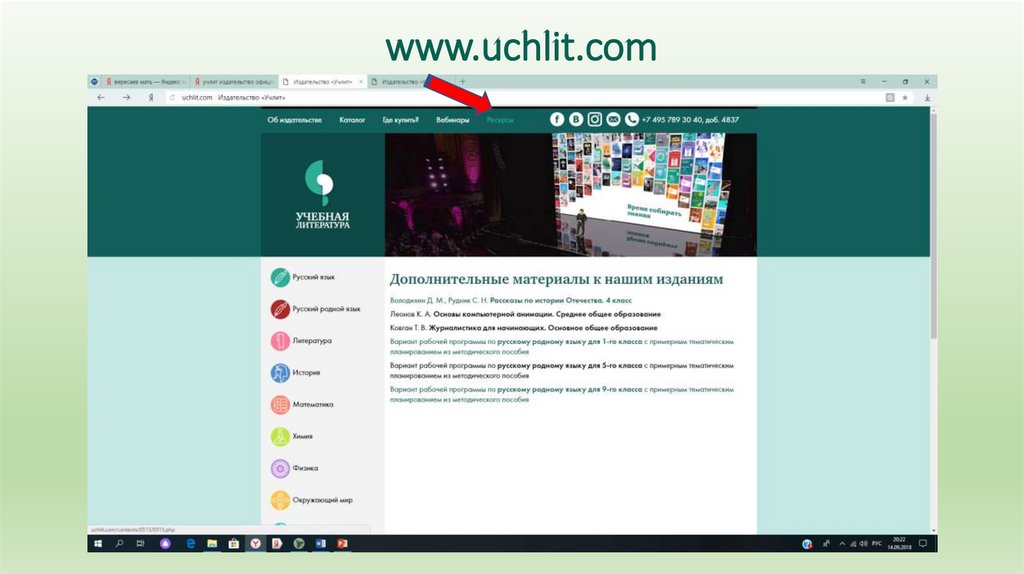Switch to PowerPoint on the taskbar
This screenshot has height=574, width=1024.
pyautogui.click(x=342, y=543)
